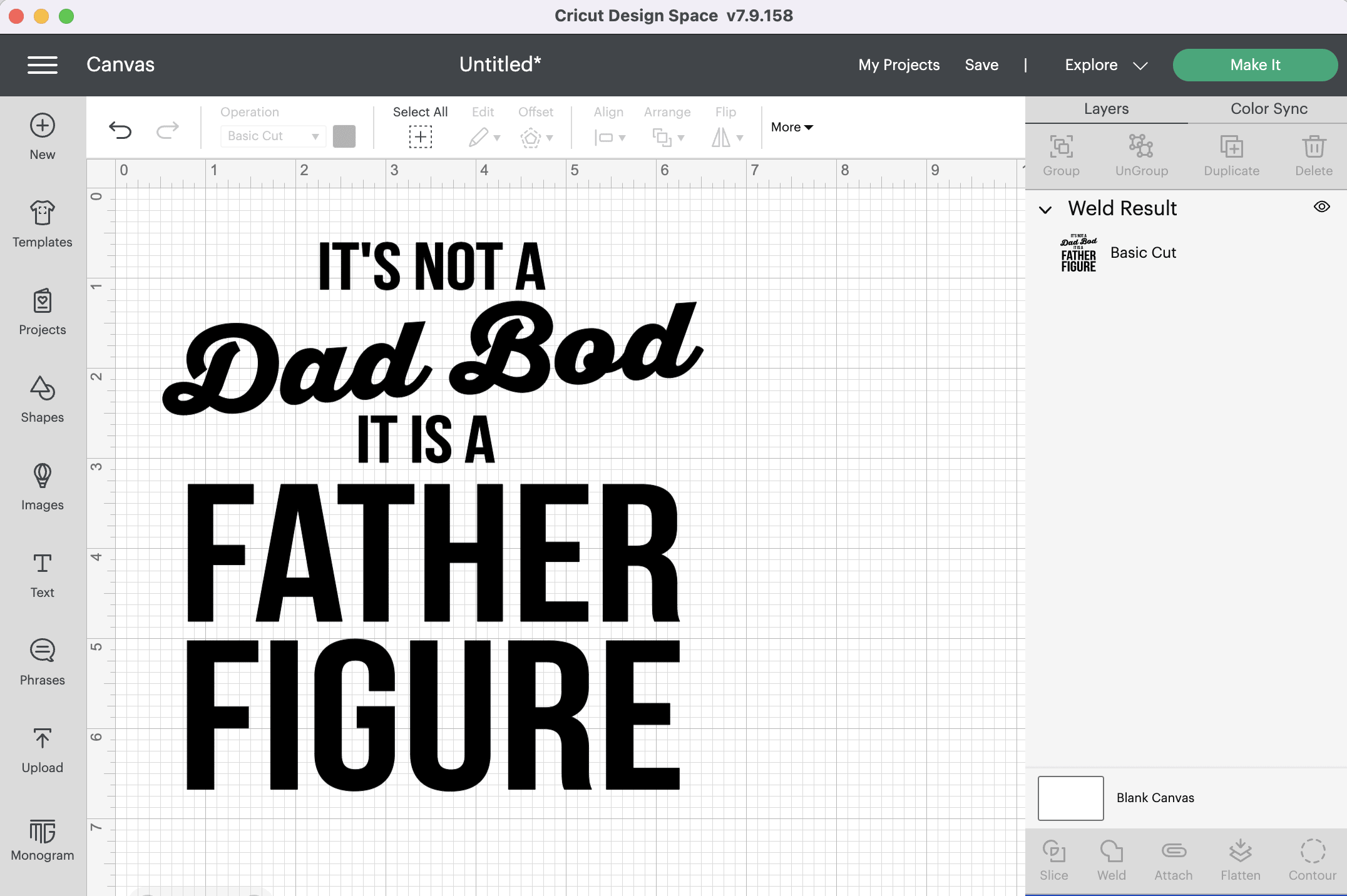
Task: Duplicate the selected layer
Action: click(1232, 155)
